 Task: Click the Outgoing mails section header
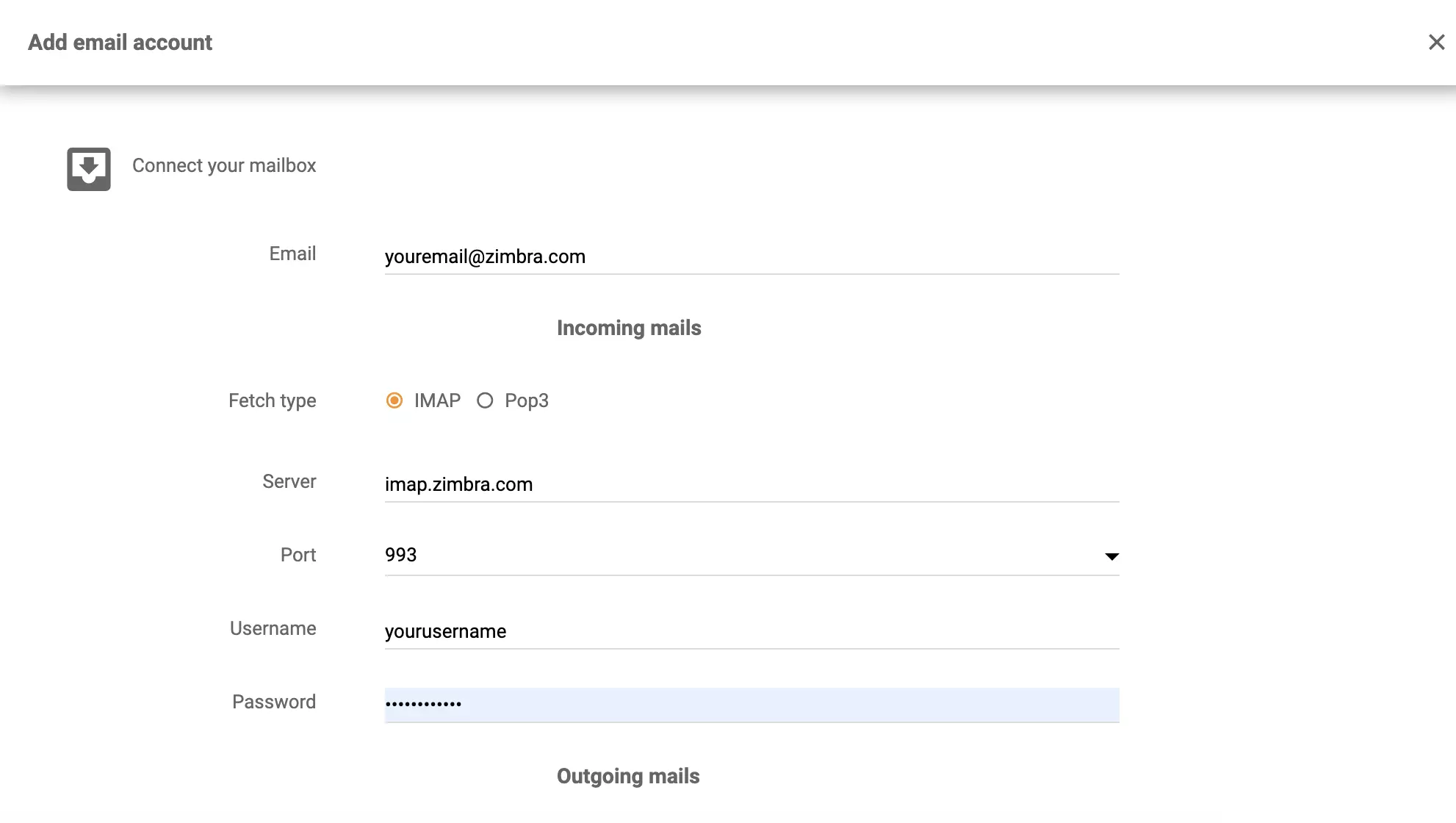(x=628, y=776)
